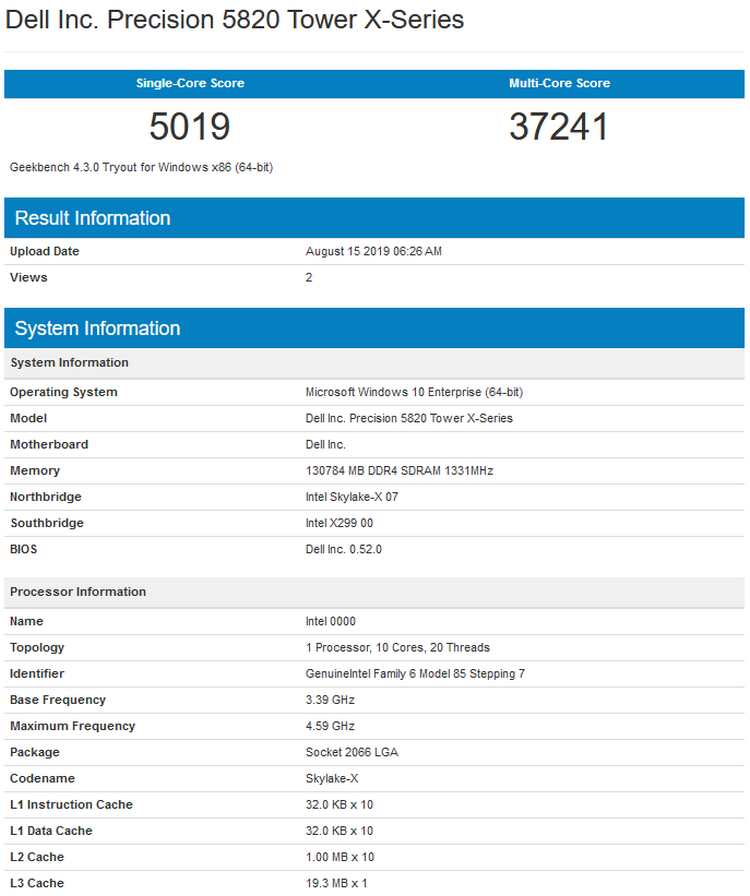The width and height of the screenshot is (750, 896).
Task: Select the upload date August 15 2019 06:26 AM
Action: [374, 251]
